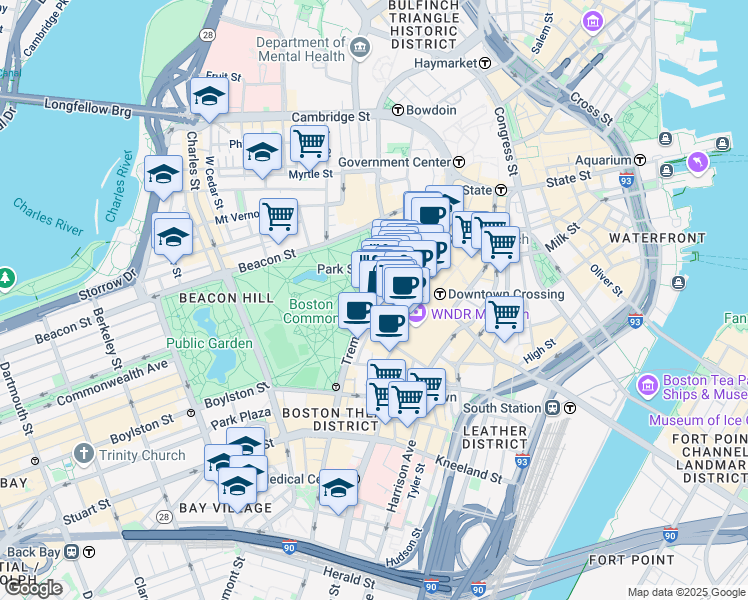Click the Boston Common label
Image resolution: width=748 pixels, height=600 pixels.
click(x=311, y=311)
